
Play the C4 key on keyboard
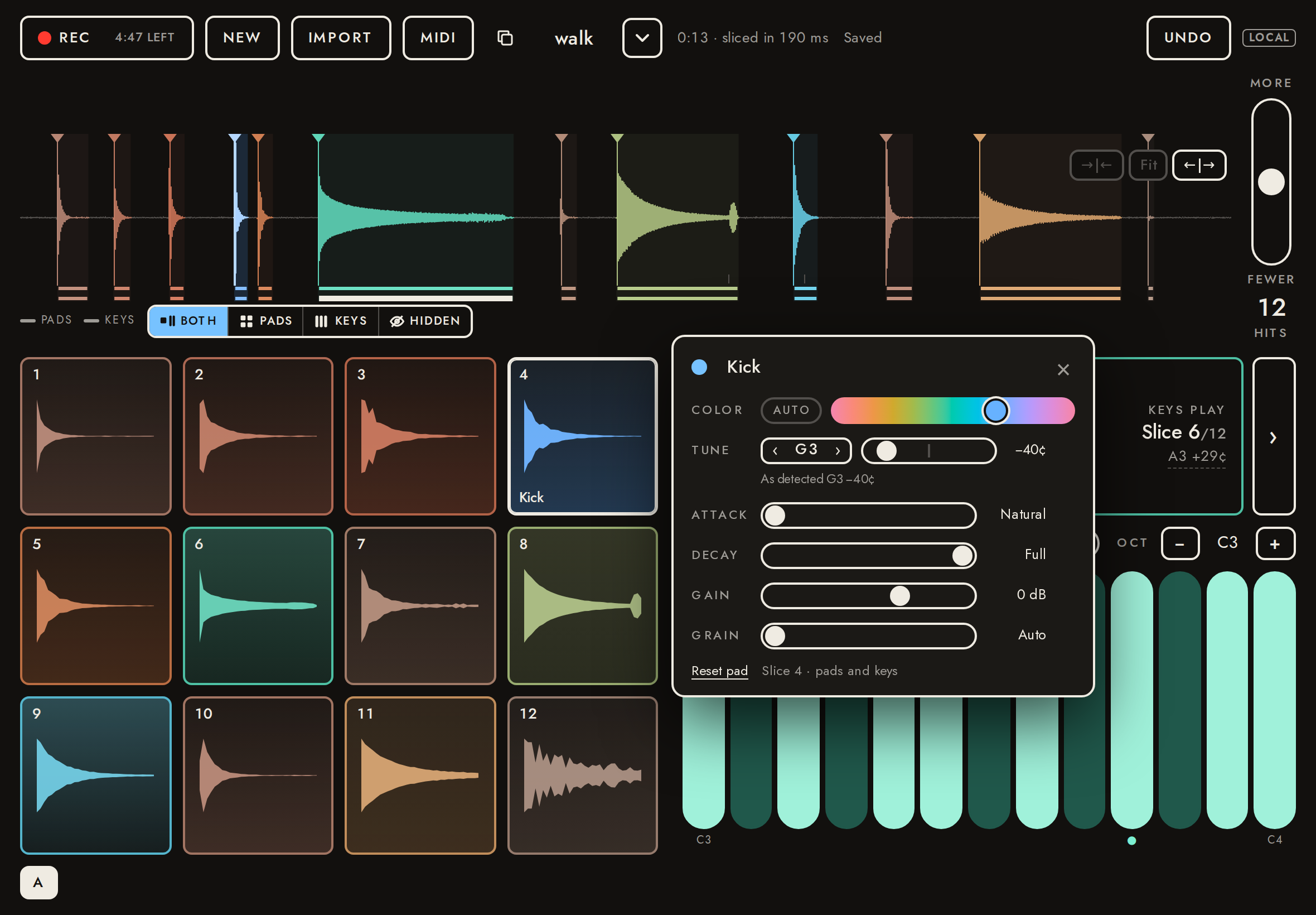(1274, 700)
